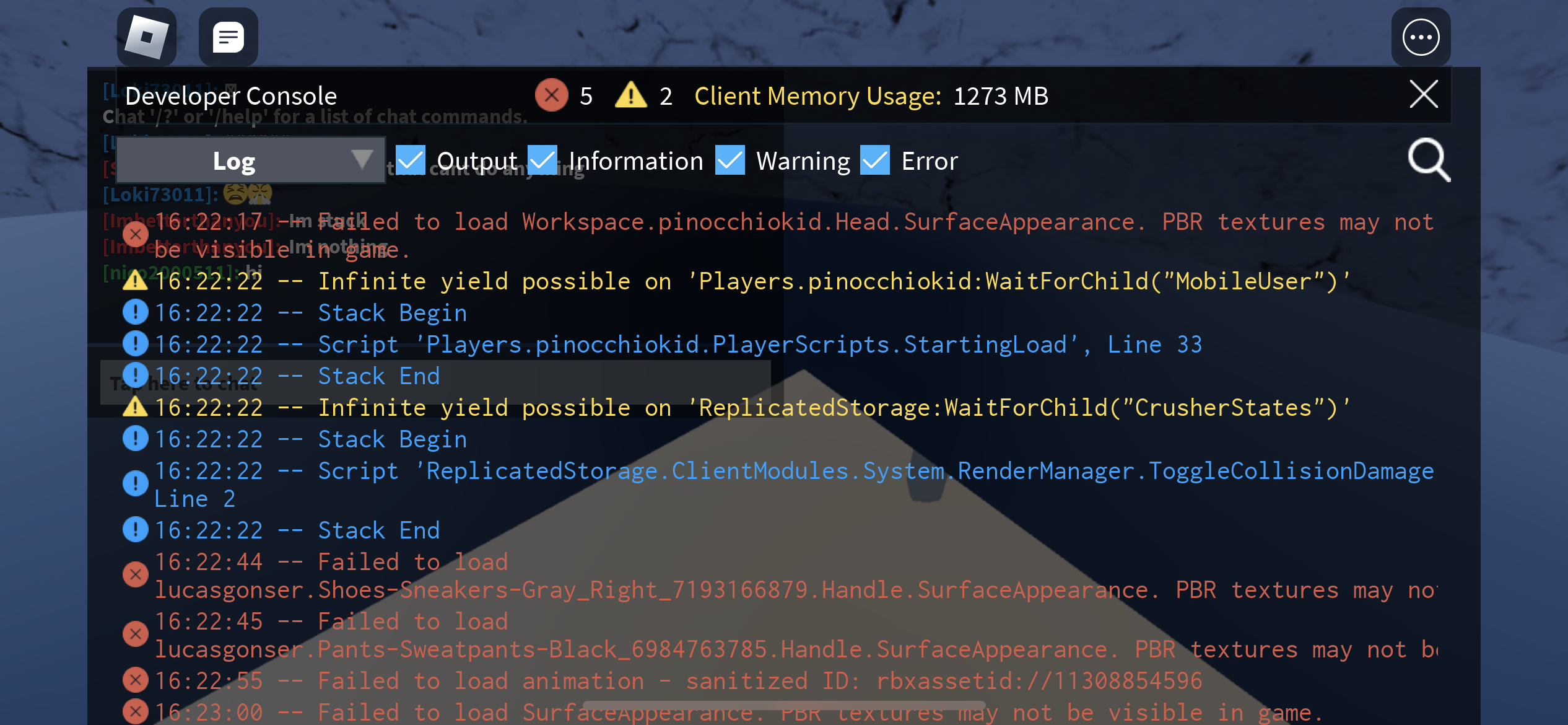Open the Roblox main menu icon
This screenshot has width=1568, height=725.
pyautogui.click(x=147, y=37)
